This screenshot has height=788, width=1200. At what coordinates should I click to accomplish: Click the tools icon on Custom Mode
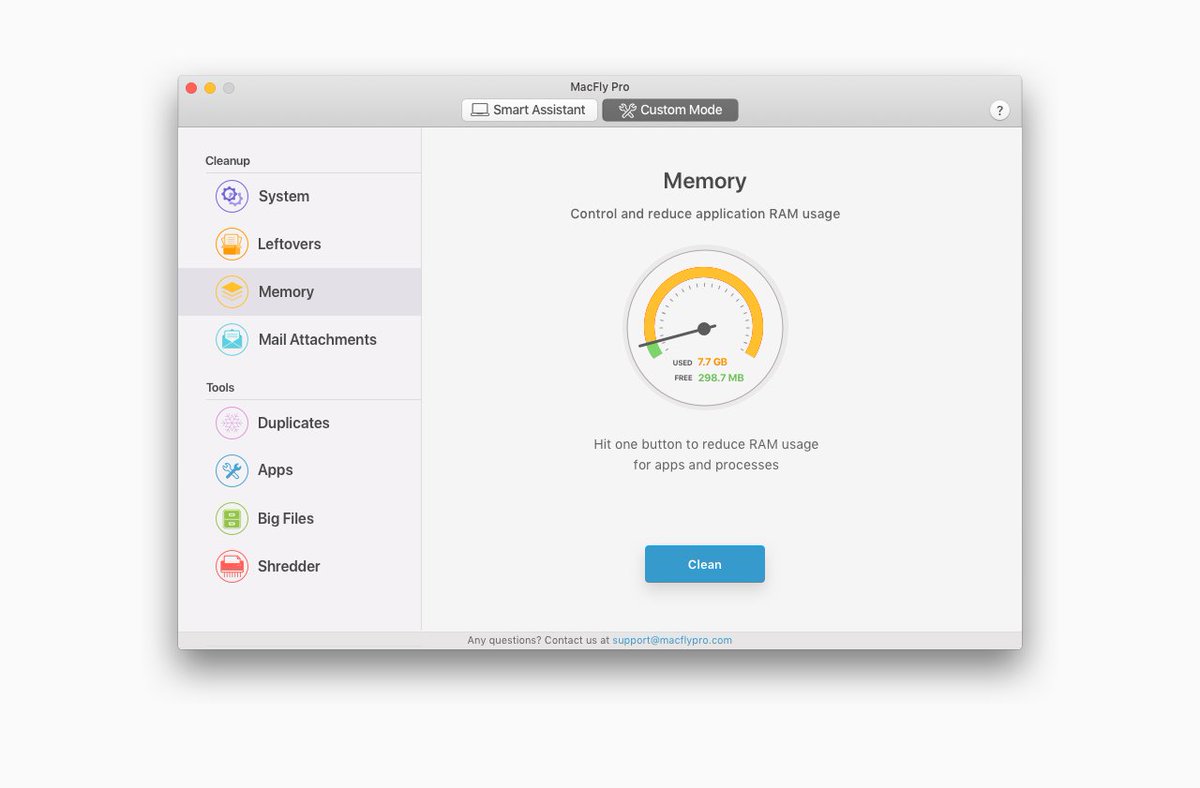tap(627, 110)
